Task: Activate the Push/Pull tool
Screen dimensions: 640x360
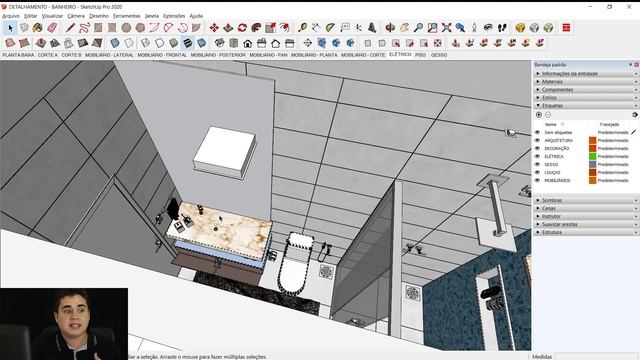Action: click(x=228, y=28)
